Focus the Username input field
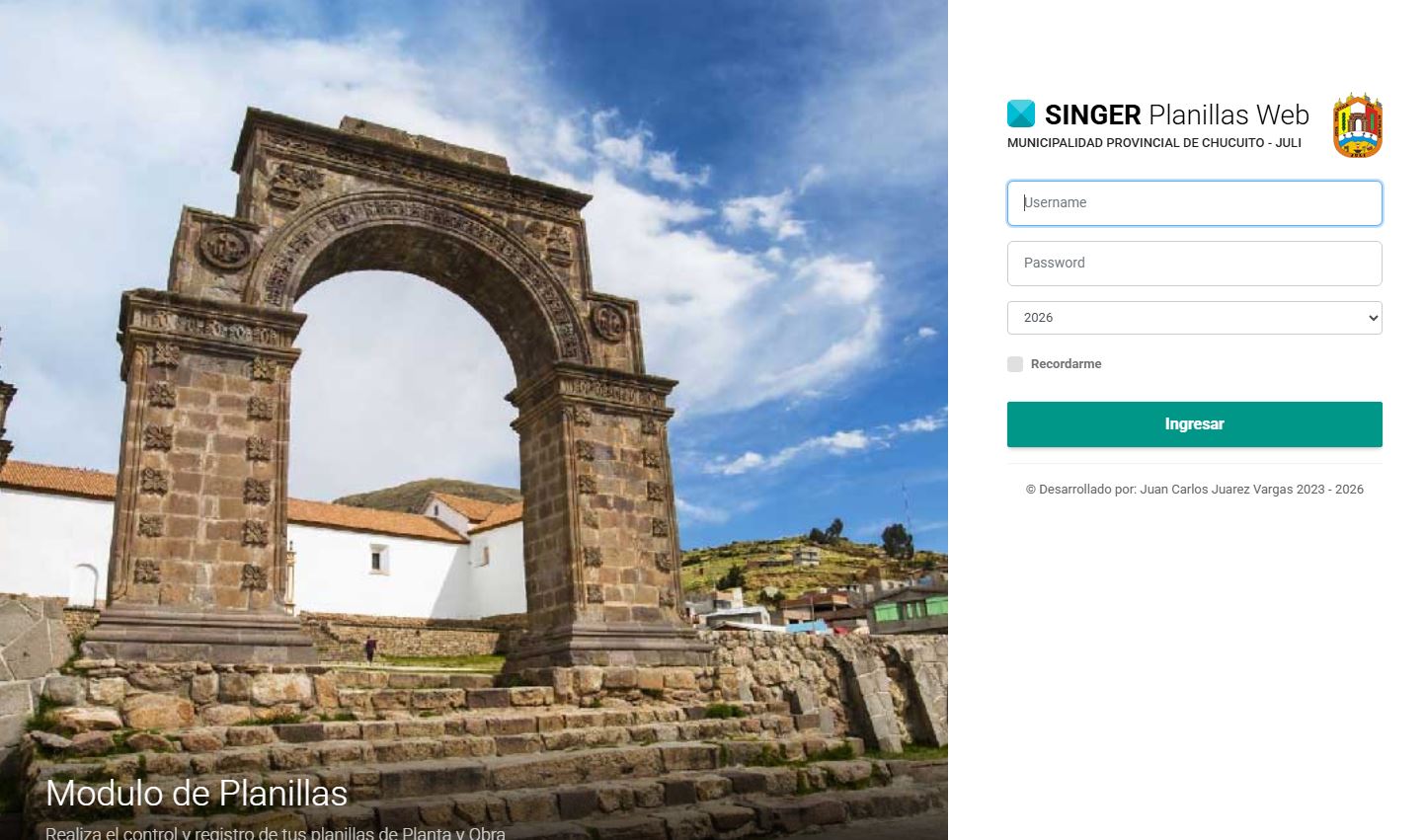The width and height of the screenshot is (1426, 840). [1195, 203]
